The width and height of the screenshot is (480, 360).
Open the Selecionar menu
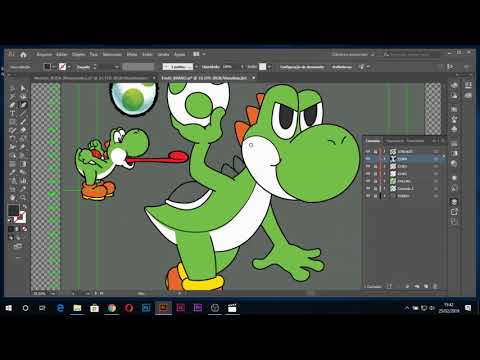(112, 54)
